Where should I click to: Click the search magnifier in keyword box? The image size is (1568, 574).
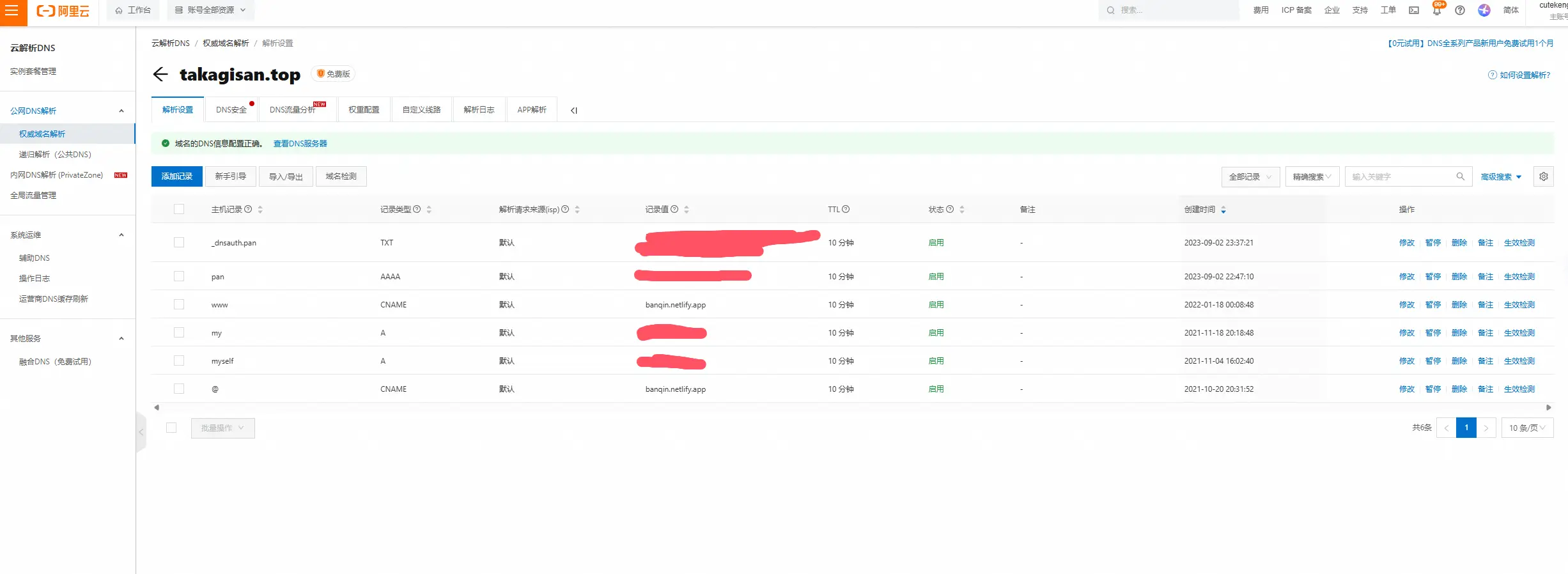[1461, 176]
